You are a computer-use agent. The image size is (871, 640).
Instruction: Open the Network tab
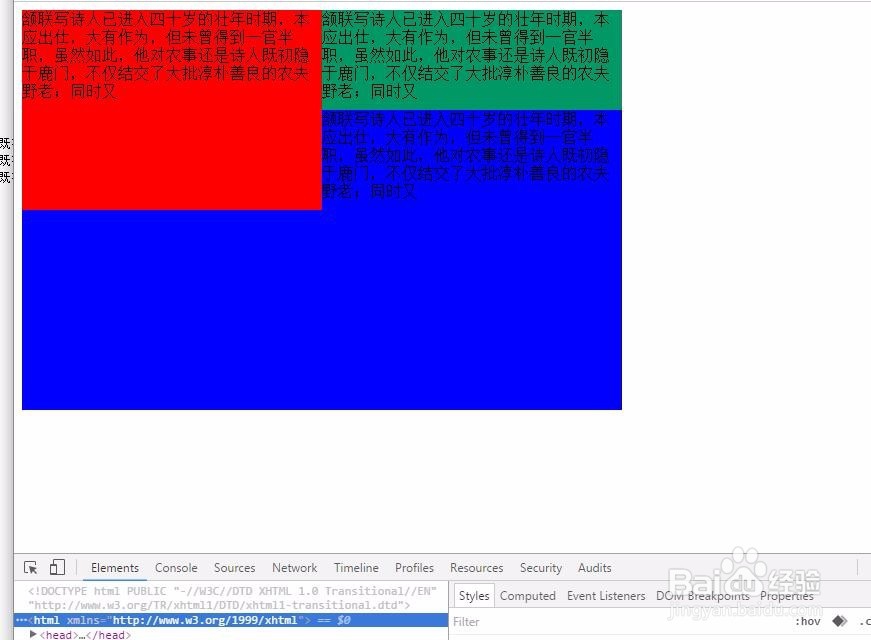pos(294,568)
